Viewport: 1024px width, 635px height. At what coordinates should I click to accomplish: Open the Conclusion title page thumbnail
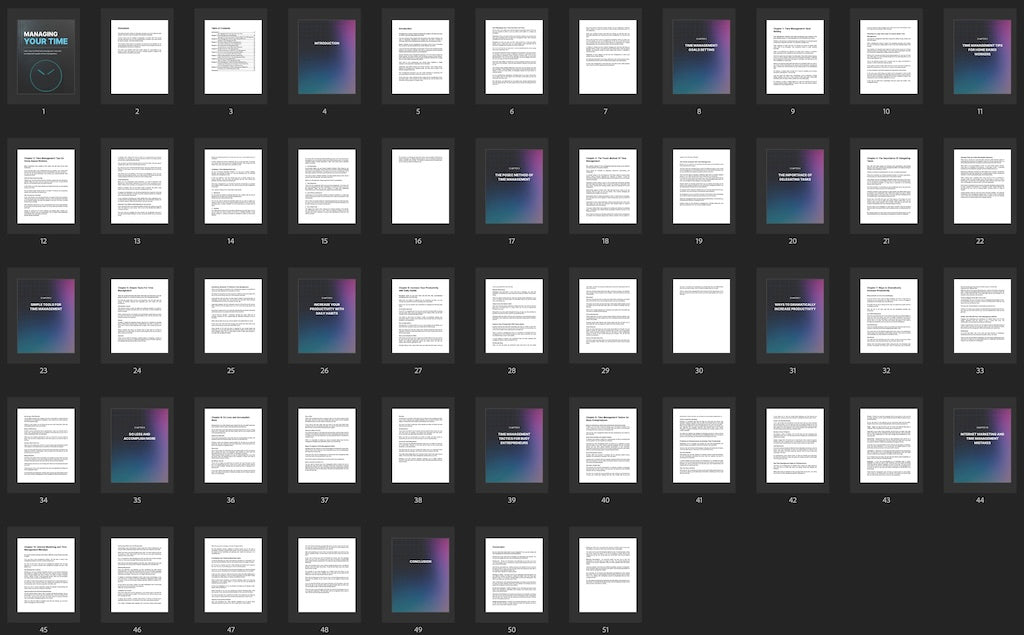[x=420, y=575]
